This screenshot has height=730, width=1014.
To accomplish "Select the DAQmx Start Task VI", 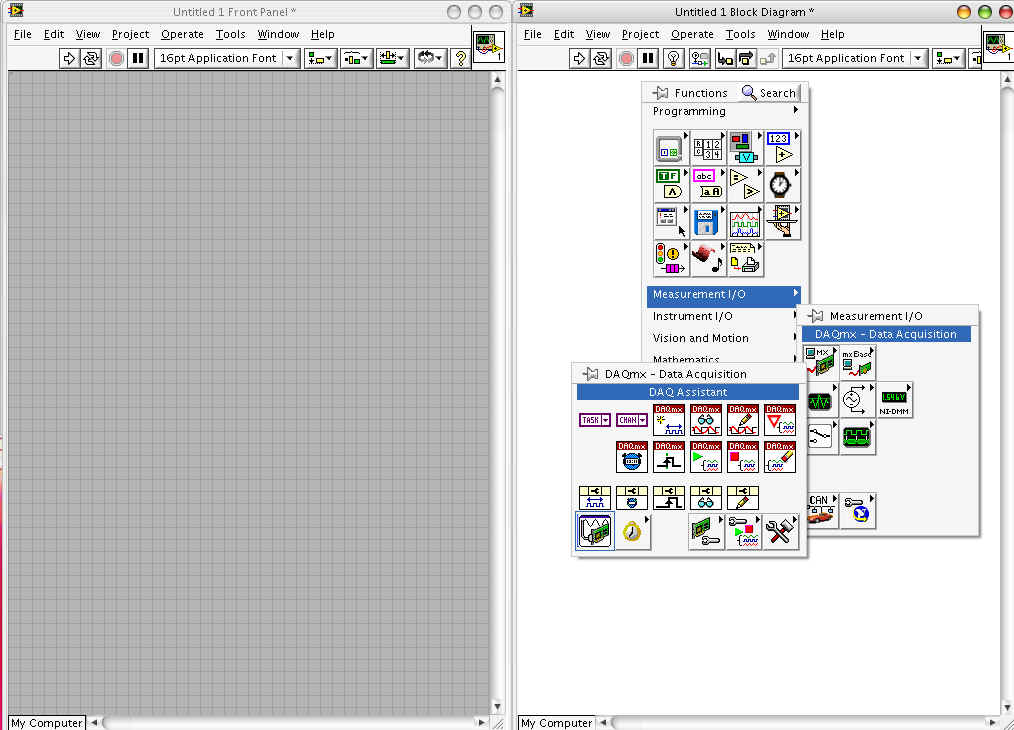I will 706,457.
